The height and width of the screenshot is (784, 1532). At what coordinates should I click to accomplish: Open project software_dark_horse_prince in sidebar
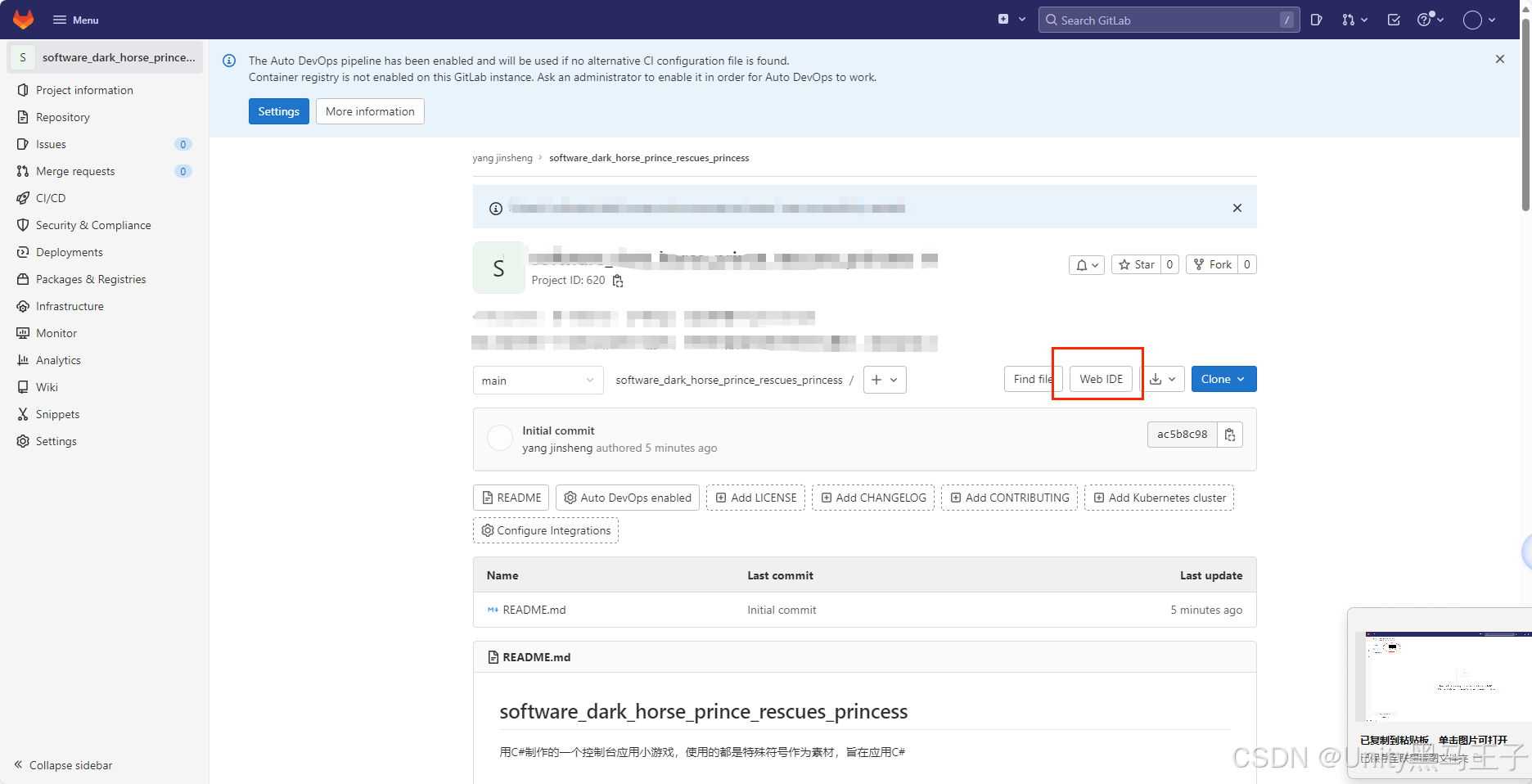[106, 57]
